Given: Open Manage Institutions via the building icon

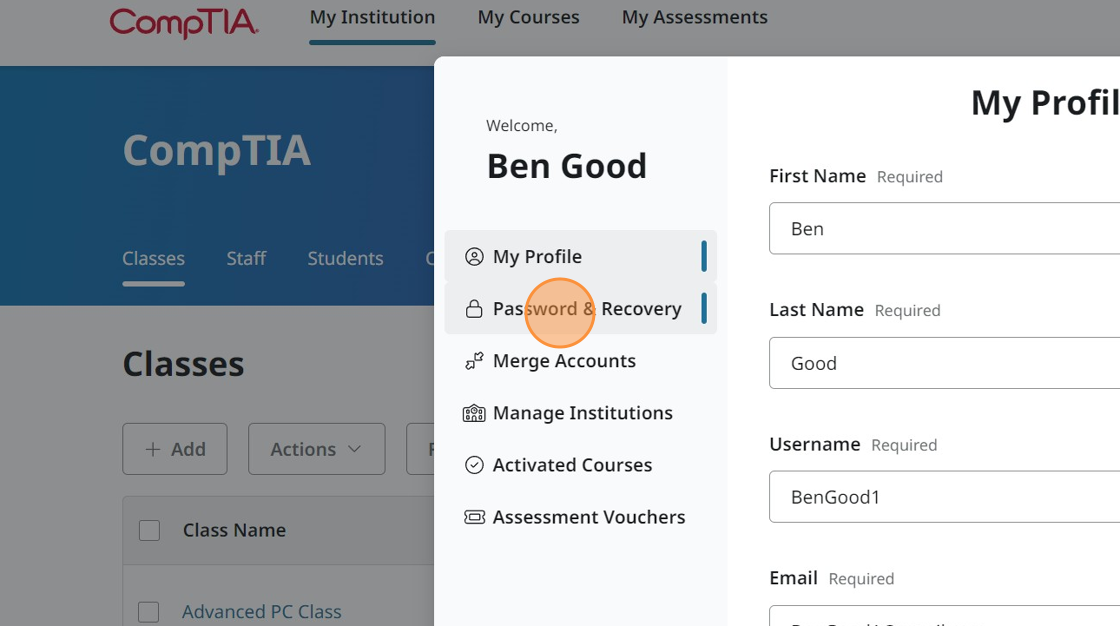Looking at the screenshot, I should [x=474, y=413].
